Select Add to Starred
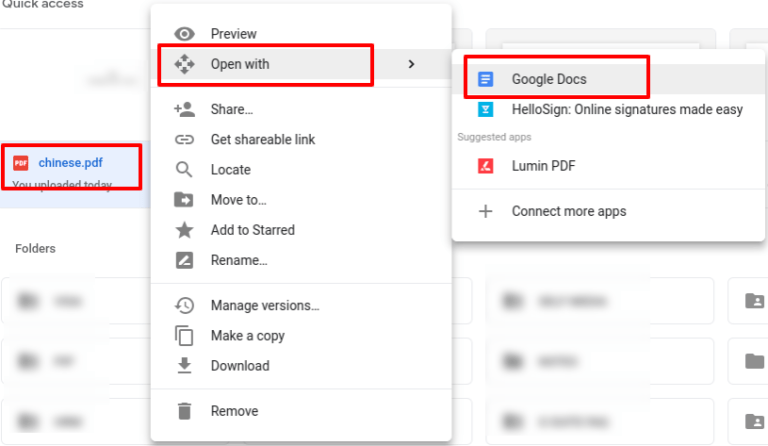Viewport: 768px width, 446px height. point(301,230)
